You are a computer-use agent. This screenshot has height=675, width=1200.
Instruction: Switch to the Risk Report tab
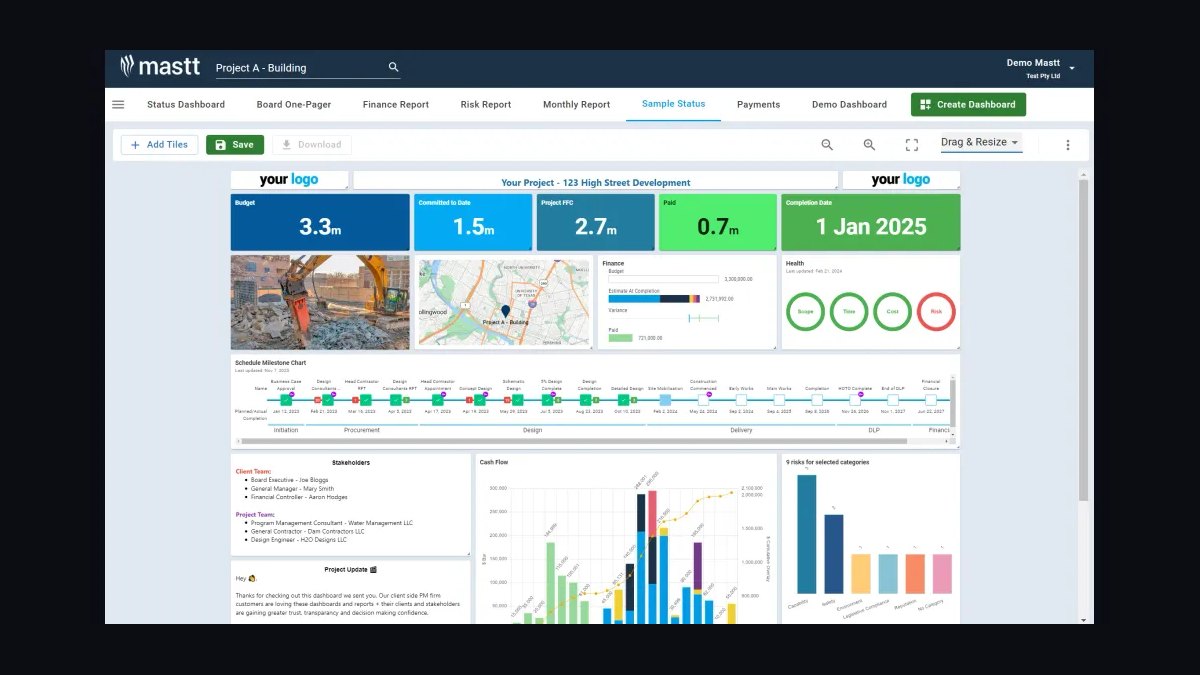(x=486, y=104)
